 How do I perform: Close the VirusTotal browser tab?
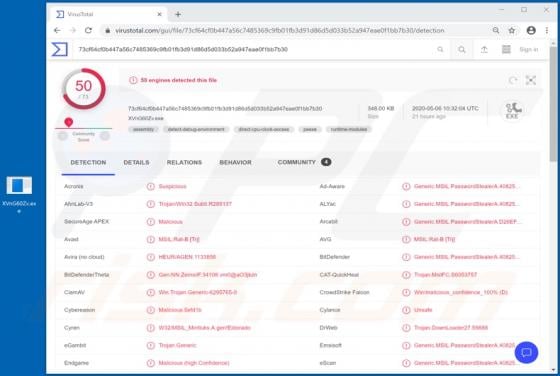point(159,14)
